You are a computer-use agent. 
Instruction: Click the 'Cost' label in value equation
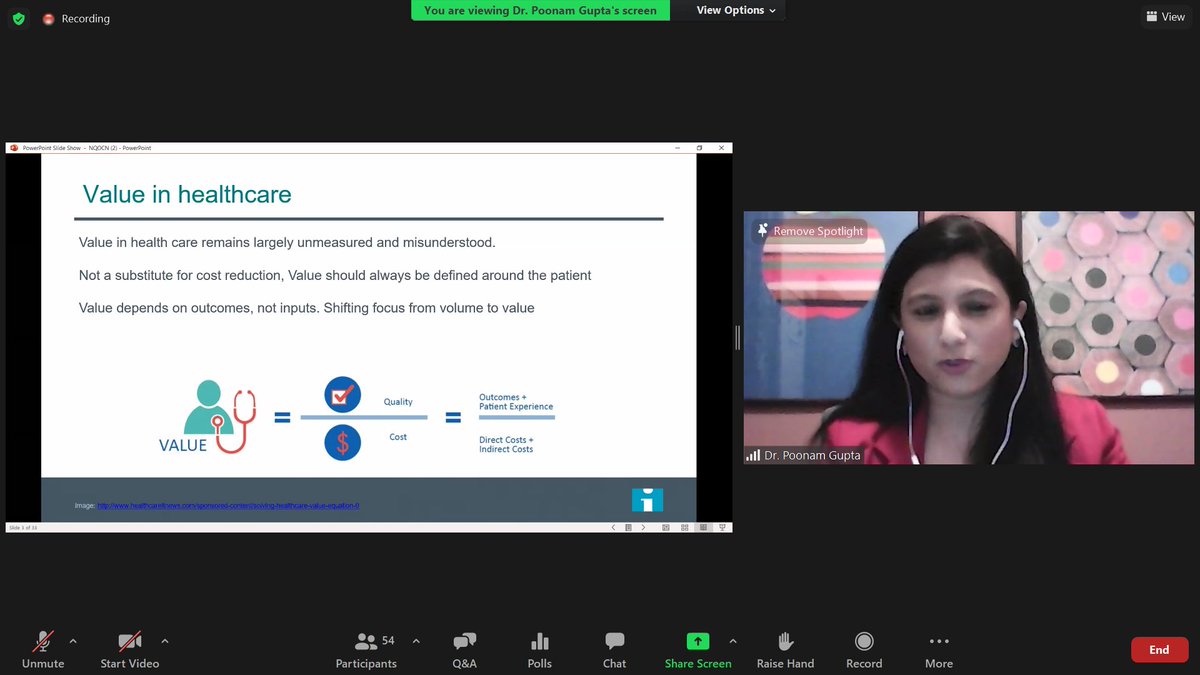tap(398, 437)
